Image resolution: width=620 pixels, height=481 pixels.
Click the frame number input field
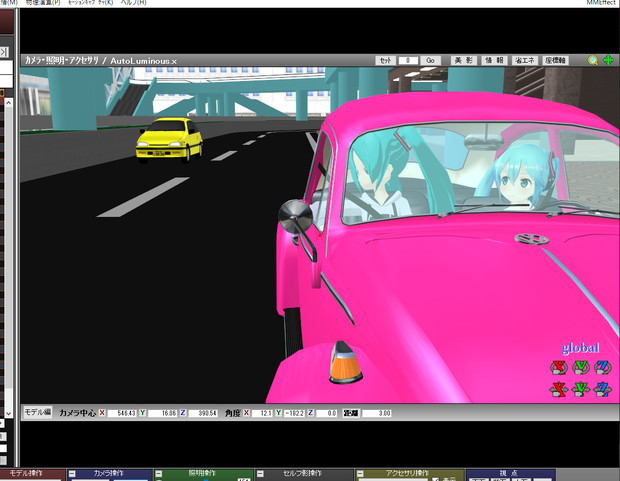click(x=407, y=61)
